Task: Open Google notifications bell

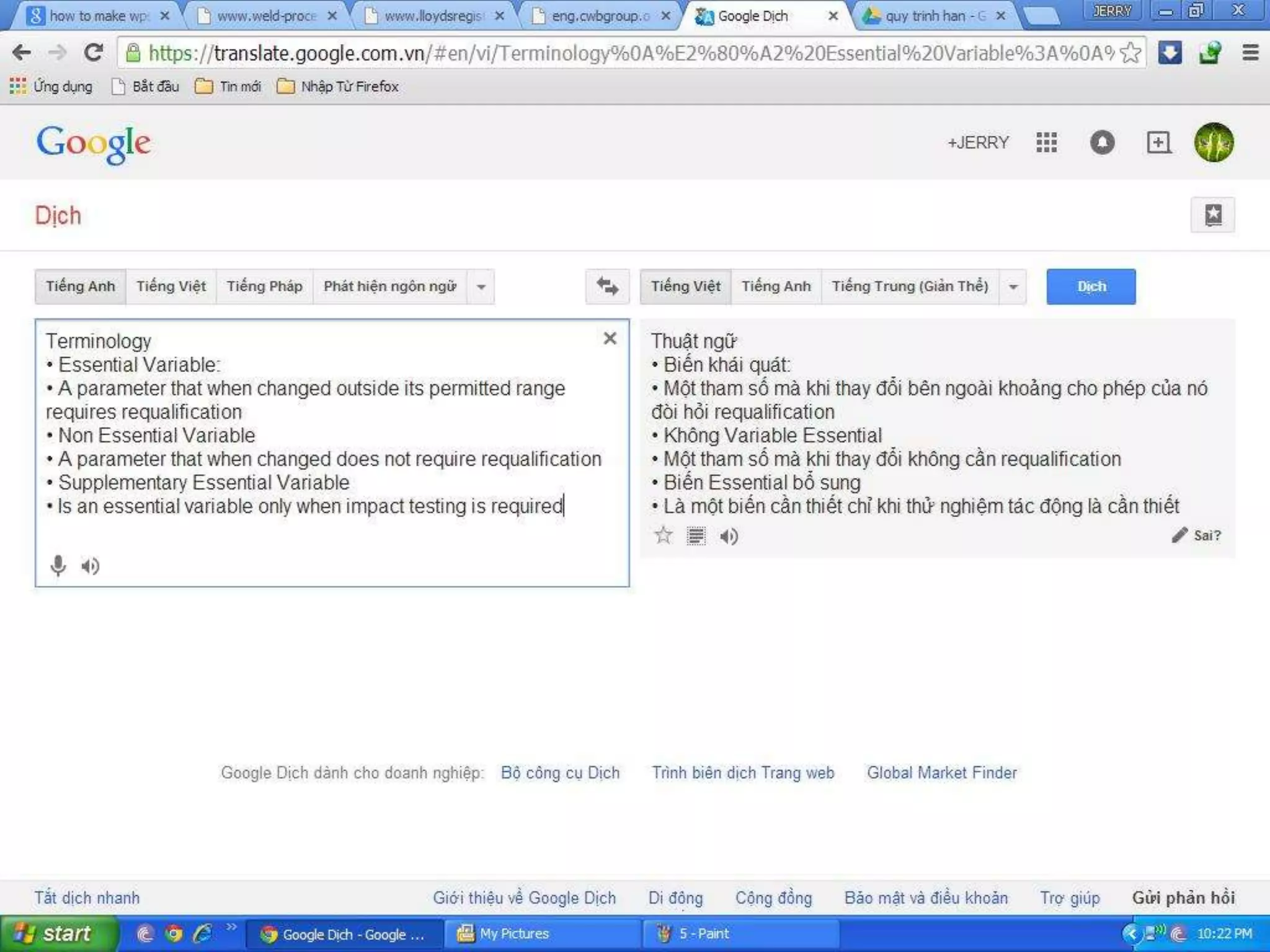Action: tap(1102, 143)
